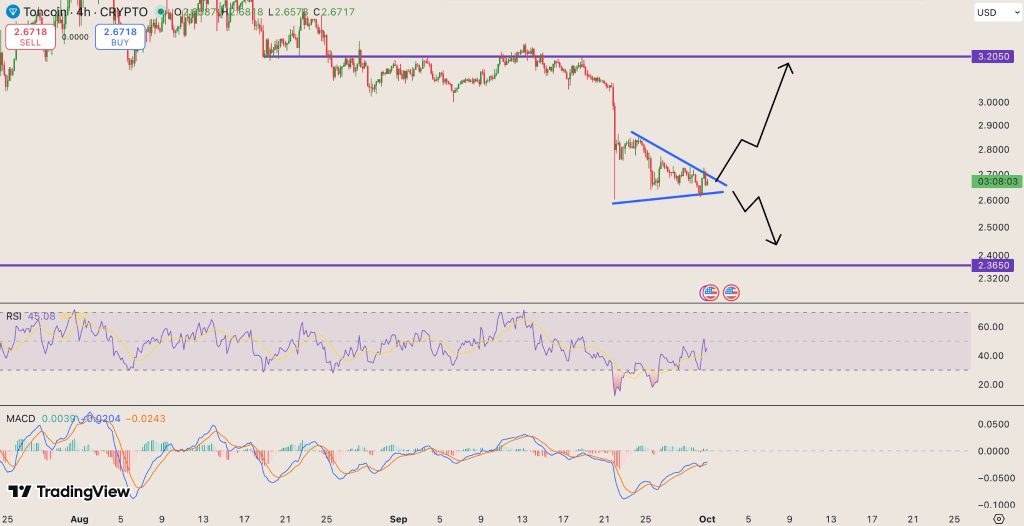Image resolution: width=1024 pixels, height=526 pixels.
Task: Click the BUY 2.6718 button
Action: [x=121, y=37]
